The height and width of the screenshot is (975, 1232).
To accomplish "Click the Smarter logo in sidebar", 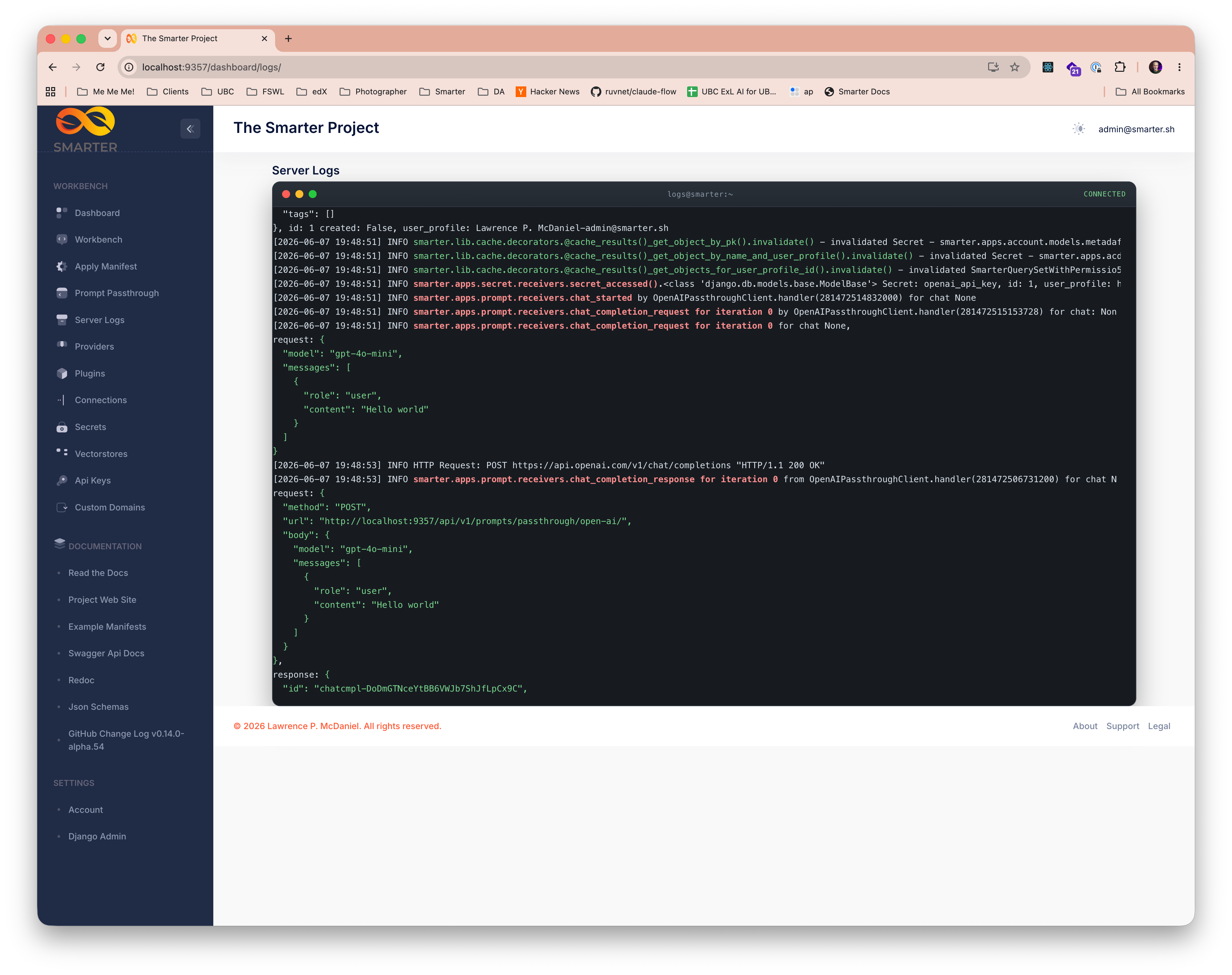I will pyautogui.click(x=86, y=130).
